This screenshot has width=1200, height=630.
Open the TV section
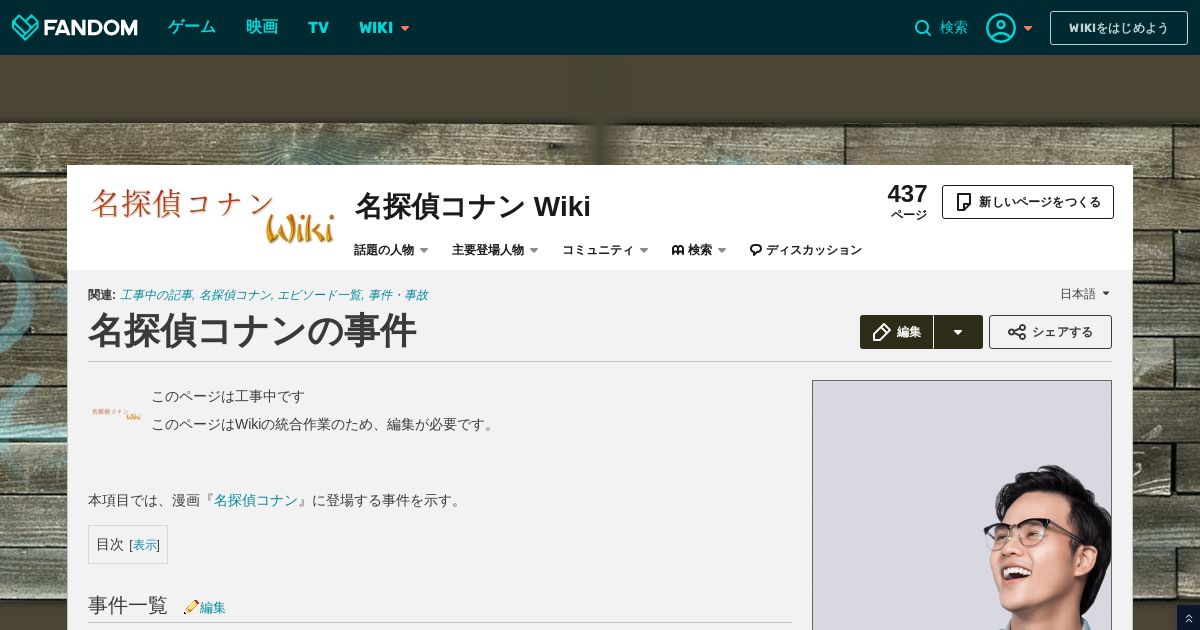(318, 27)
